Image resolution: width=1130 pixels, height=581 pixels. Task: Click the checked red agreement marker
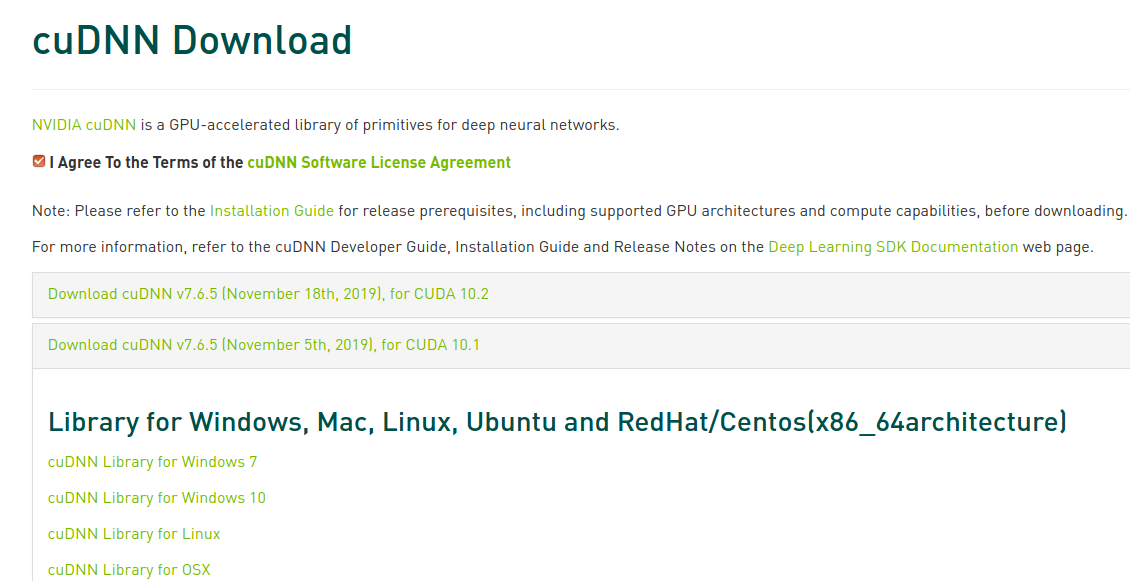pos(39,161)
